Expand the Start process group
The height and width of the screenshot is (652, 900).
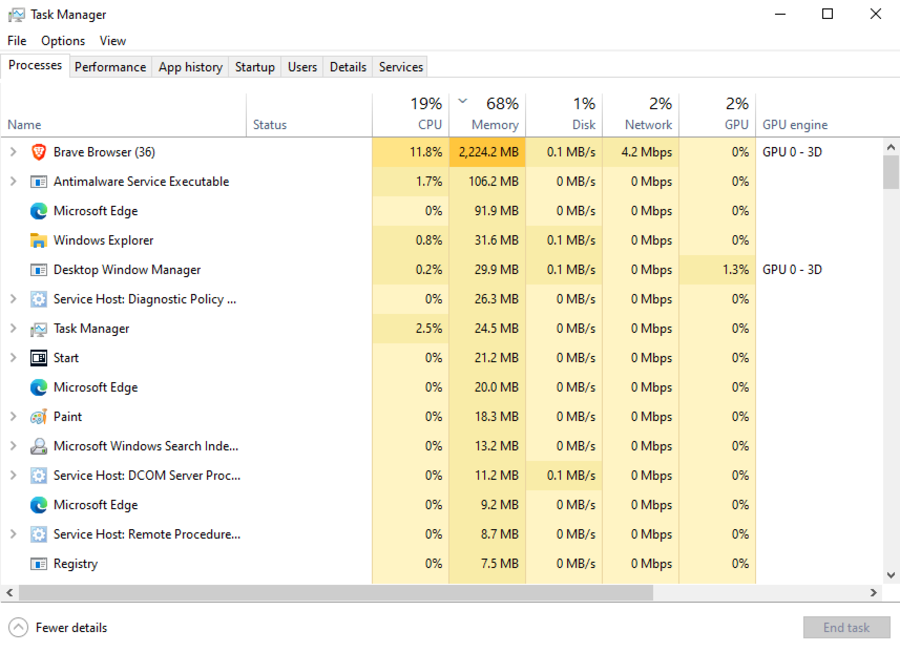(13, 358)
